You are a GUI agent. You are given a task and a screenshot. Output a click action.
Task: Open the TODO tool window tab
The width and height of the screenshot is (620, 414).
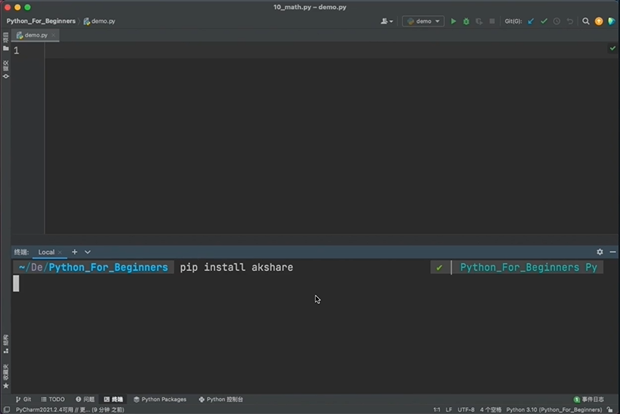(x=53, y=399)
